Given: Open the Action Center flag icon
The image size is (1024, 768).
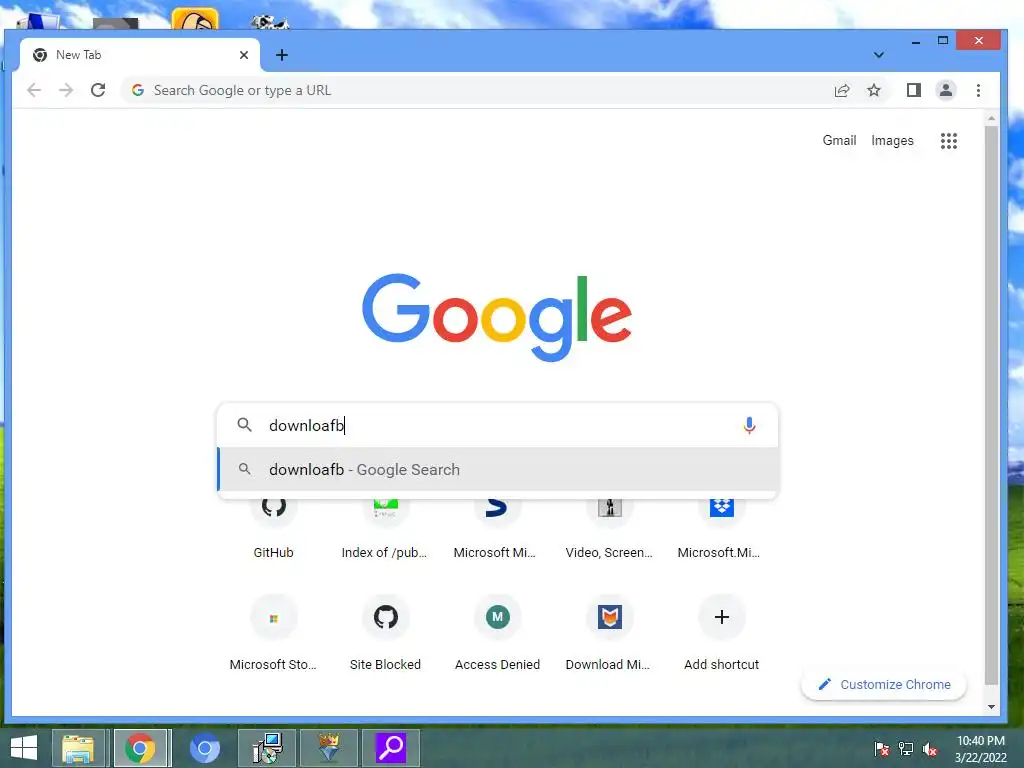Looking at the screenshot, I should [x=881, y=749].
